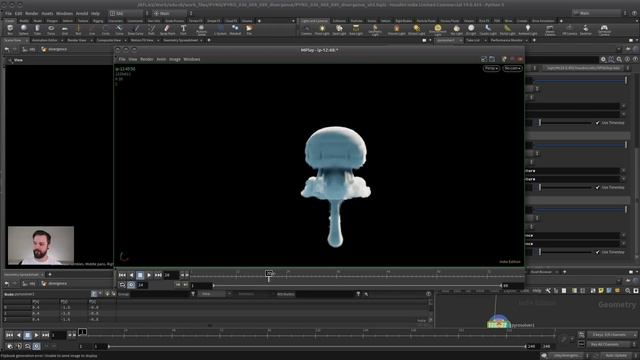Viewport: 640px width, 360px height.
Task: Select the Gamepad Camera shelf tool
Action: (604, 29)
